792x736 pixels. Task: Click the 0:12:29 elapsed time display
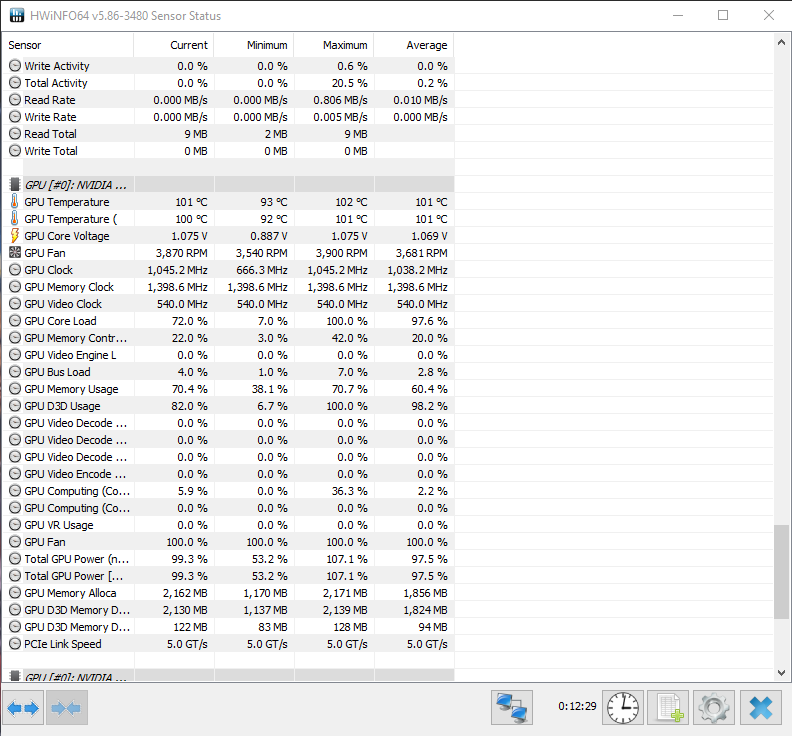click(577, 706)
